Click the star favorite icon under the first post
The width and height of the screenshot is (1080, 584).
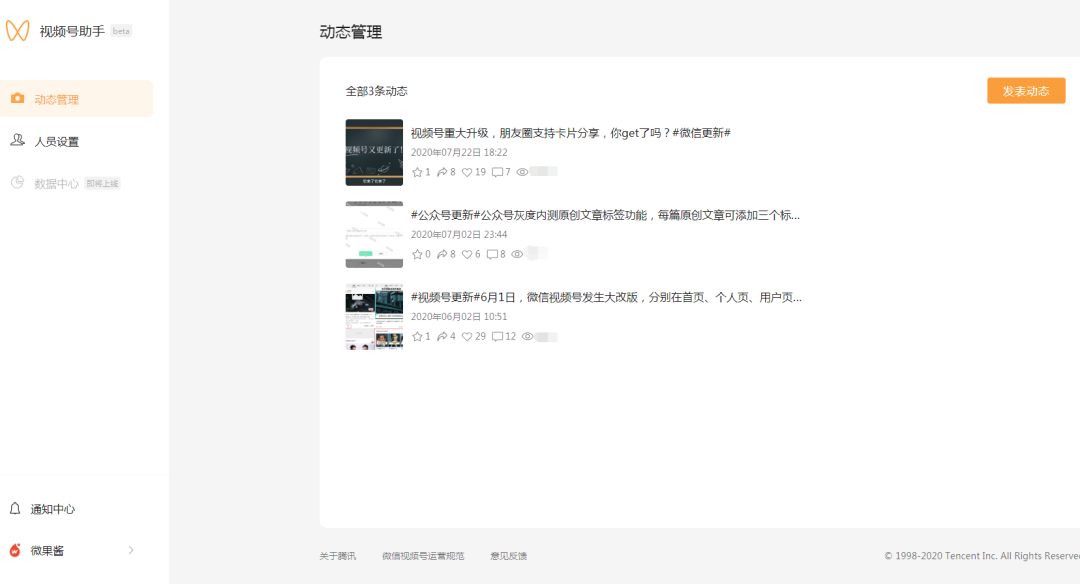pyautogui.click(x=418, y=171)
